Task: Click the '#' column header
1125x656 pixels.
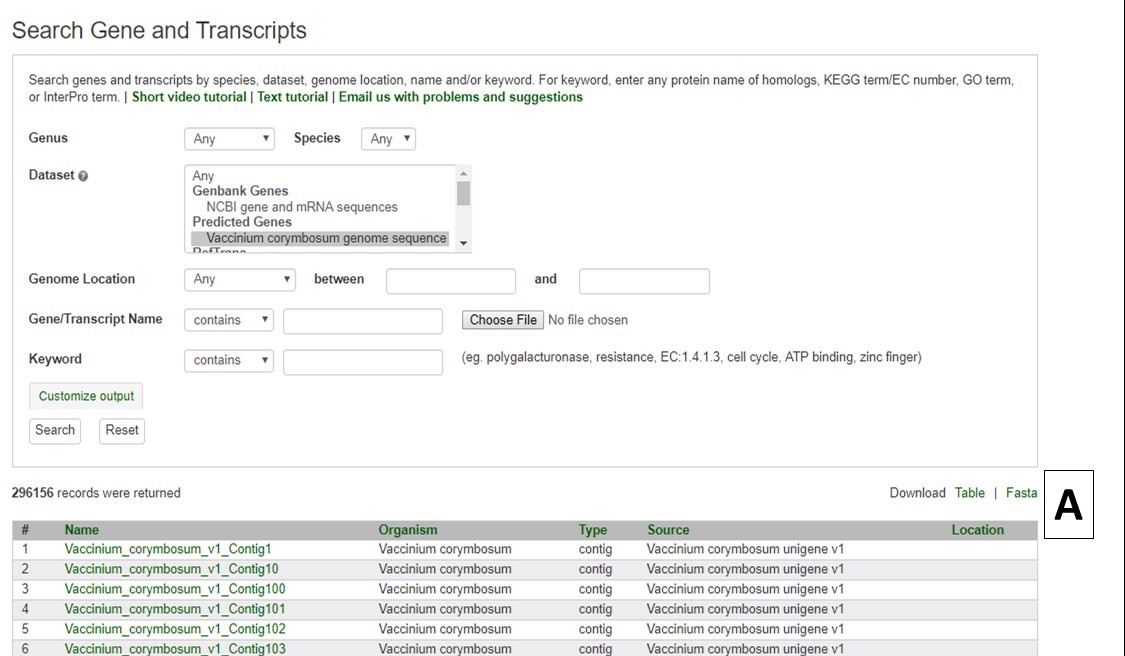Action: (25, 530)
